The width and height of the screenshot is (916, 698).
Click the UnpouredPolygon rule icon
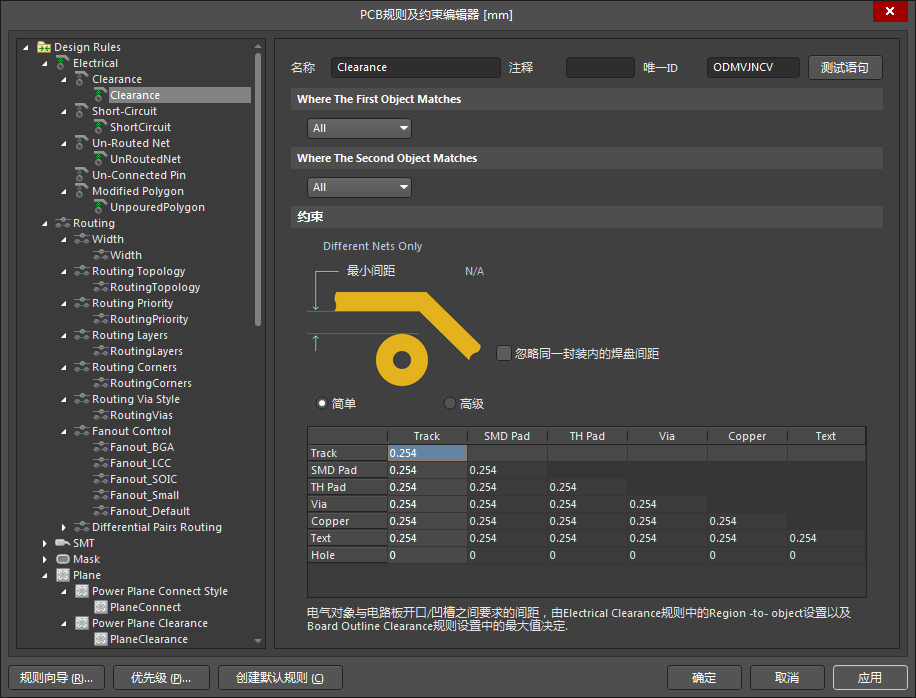click(100, 207)
